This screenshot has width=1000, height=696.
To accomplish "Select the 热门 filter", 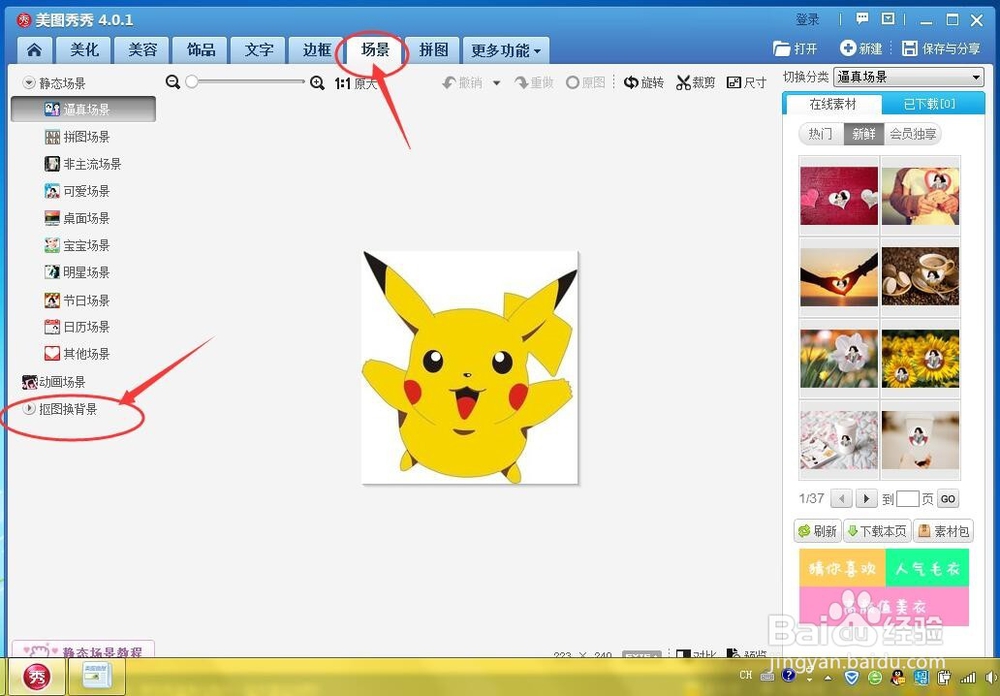I will click(821, 134).
